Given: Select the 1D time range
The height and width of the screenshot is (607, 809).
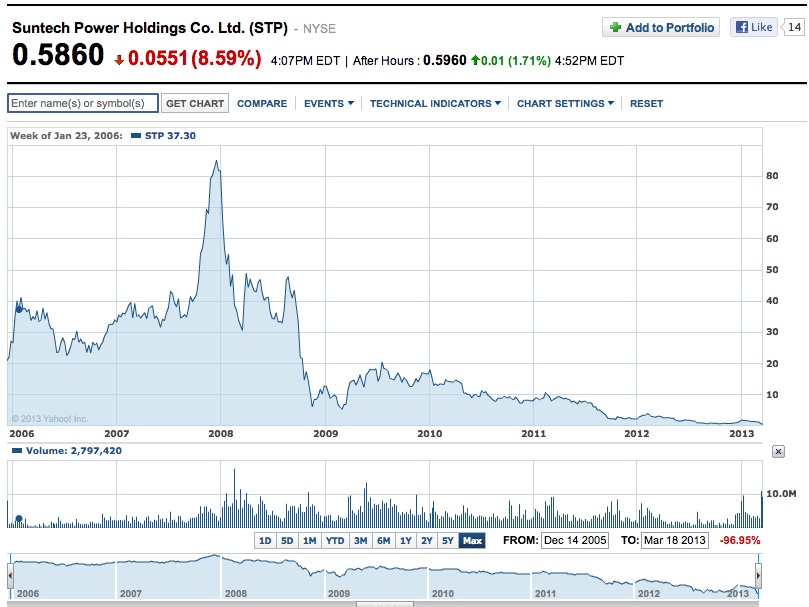Looking at the screenshot, I should [x=265, y=541].
